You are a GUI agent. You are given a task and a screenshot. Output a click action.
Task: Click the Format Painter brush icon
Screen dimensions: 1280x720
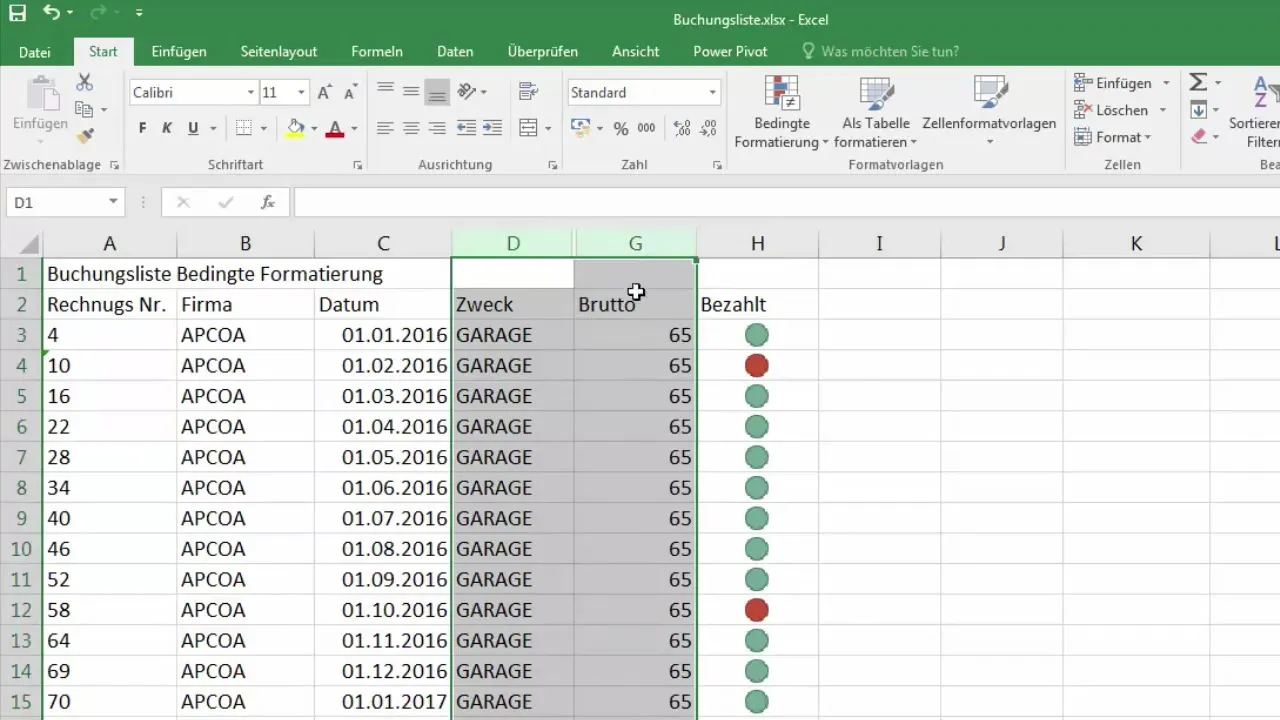tap(84, 135)
